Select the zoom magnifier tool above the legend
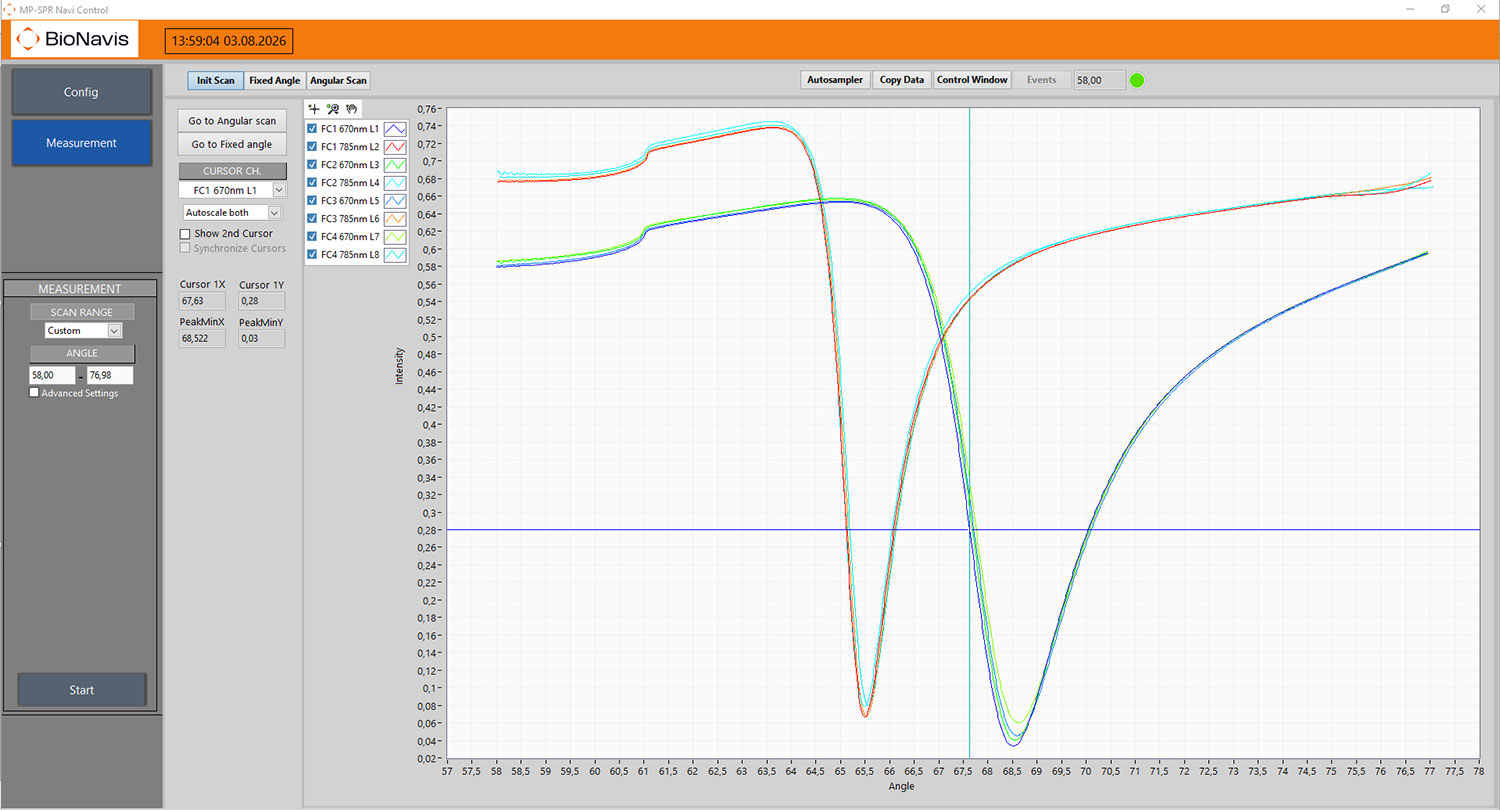Image resolution: width=1500 pixels, height=810 pixels. tap(333, 109)
